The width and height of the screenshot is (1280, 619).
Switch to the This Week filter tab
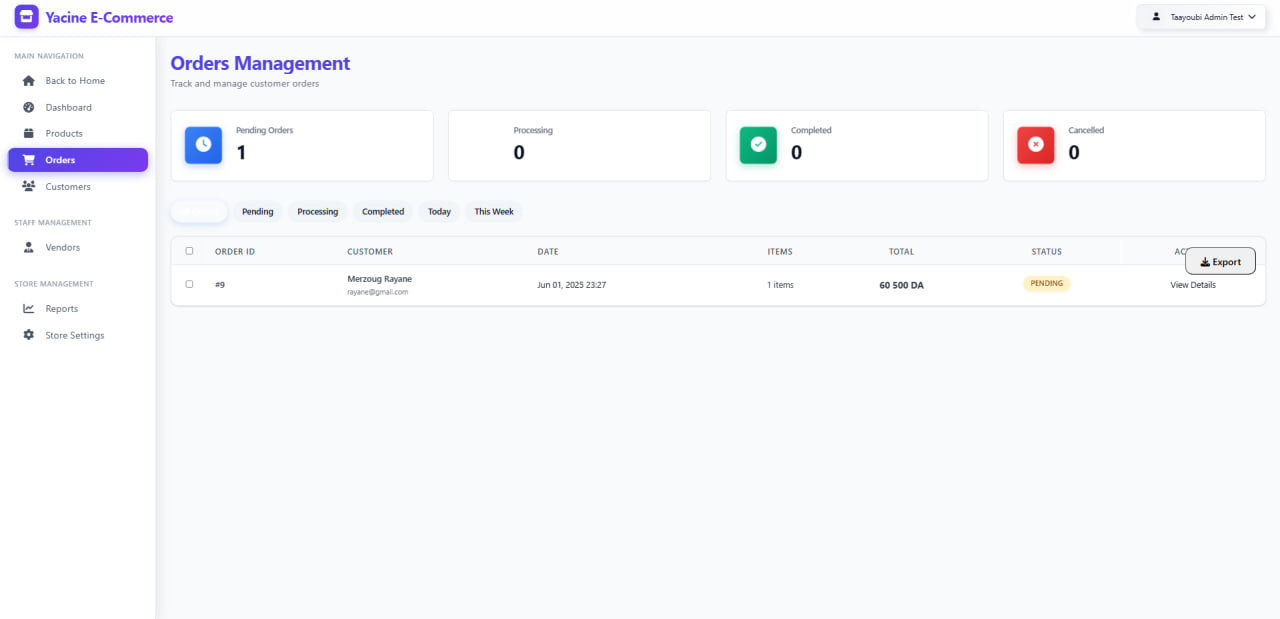coord(494,212)
